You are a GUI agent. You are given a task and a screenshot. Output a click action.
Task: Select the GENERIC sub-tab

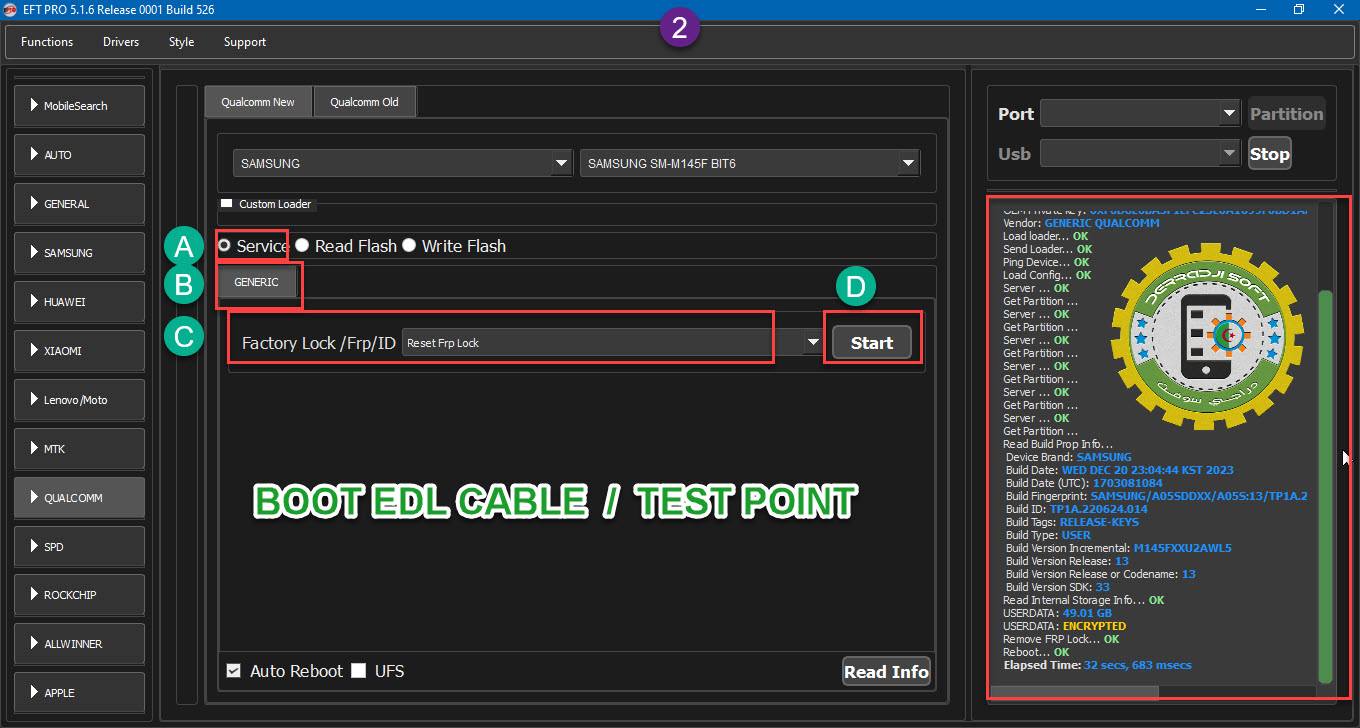[257, 282]
